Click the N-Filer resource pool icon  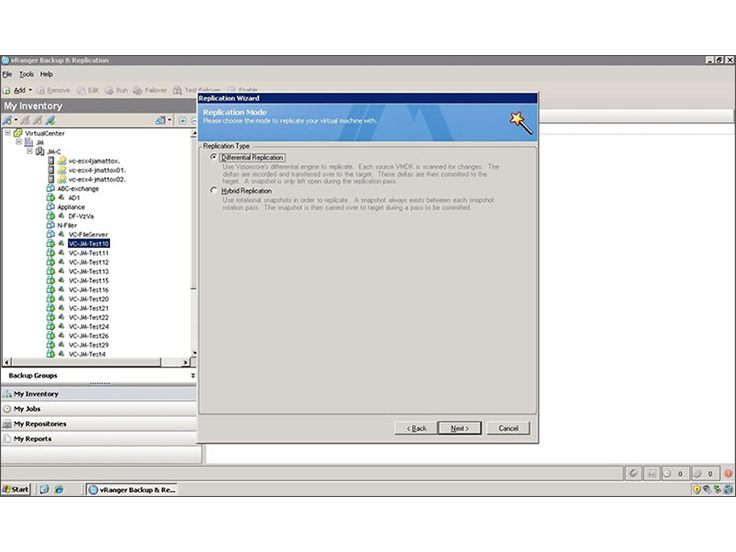pos(51,225)
